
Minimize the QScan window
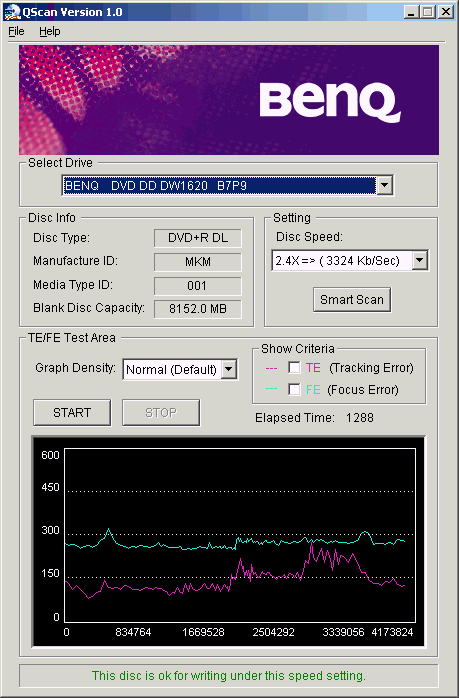coord(411,12)
